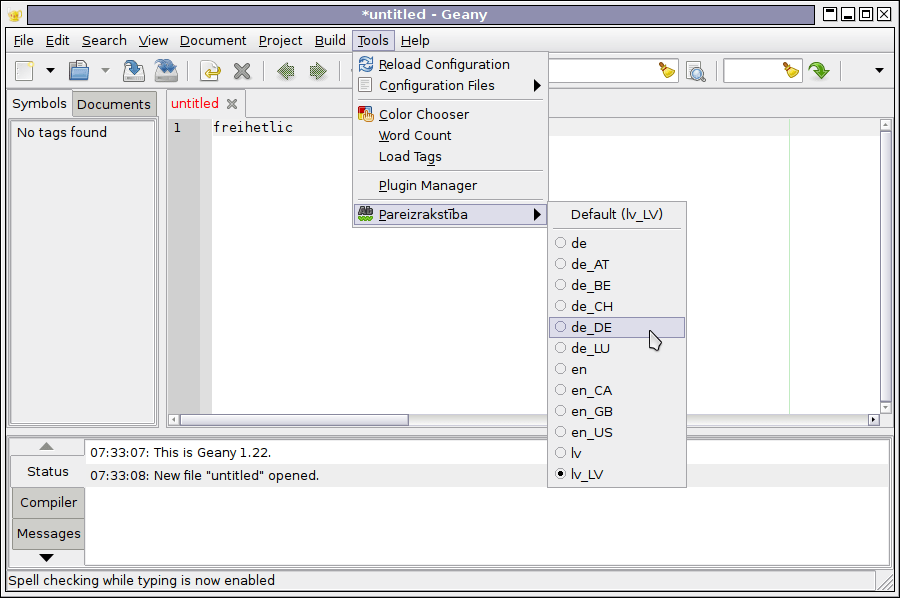Expand the recent files dropdown arrow

click(x=105, y=71)
